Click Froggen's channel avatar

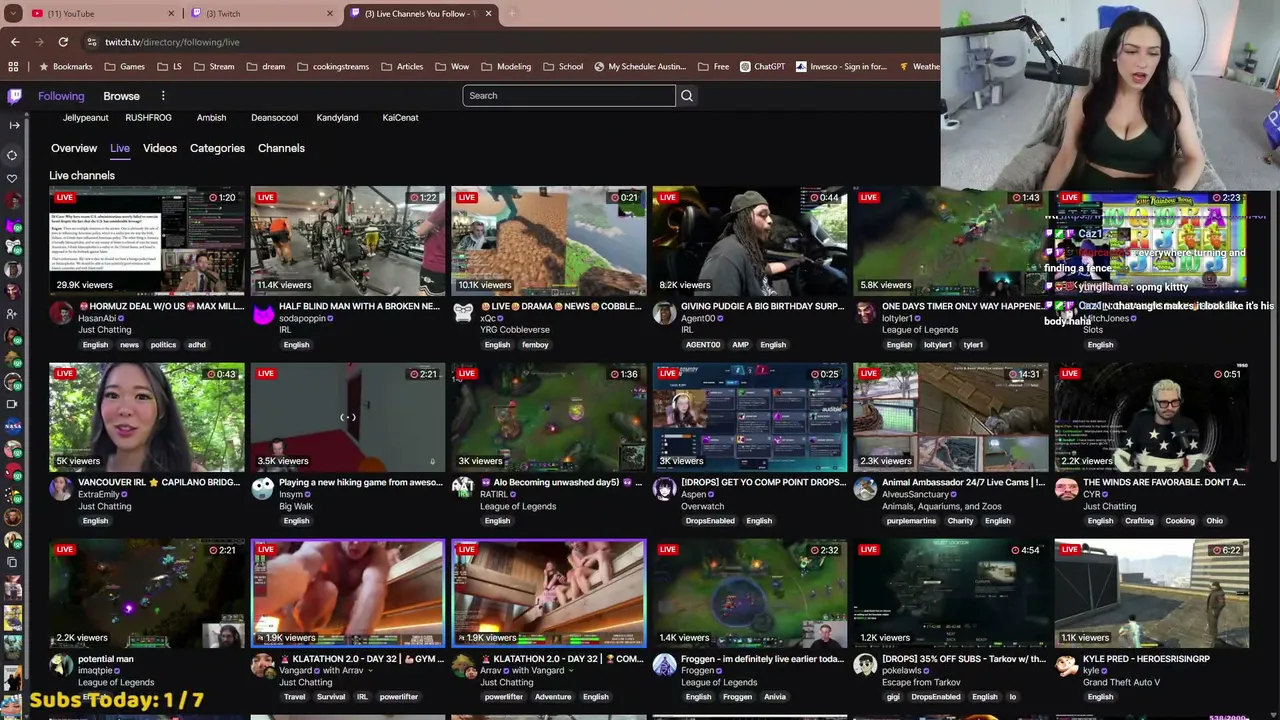[664, 665]
